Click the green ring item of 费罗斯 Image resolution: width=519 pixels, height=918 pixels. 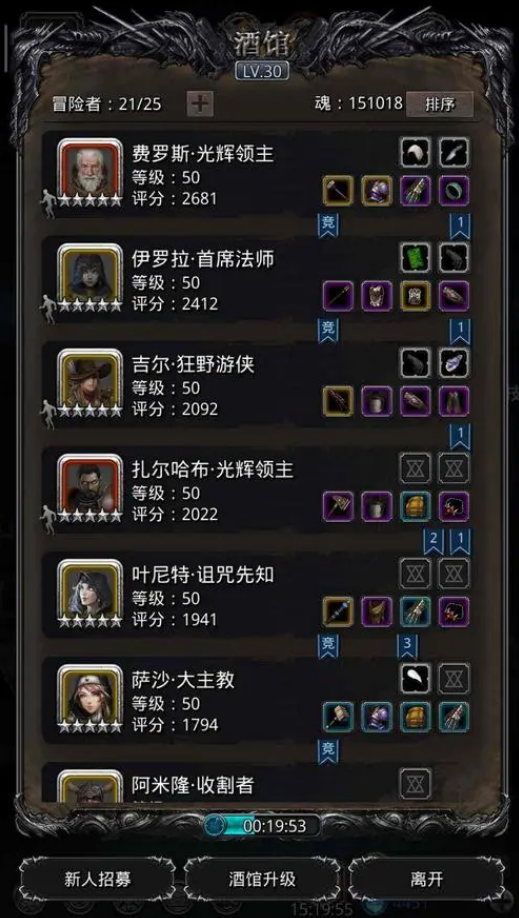tap(454, 190)
